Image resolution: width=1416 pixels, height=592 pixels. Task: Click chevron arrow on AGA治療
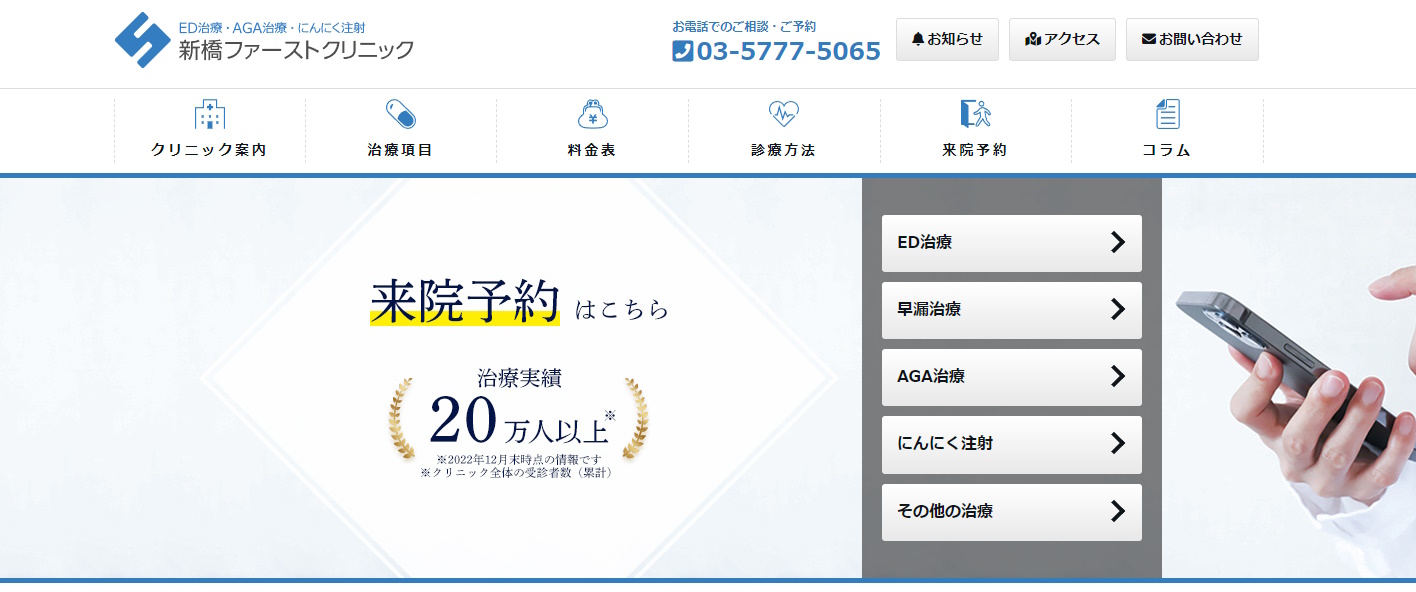(x=1118, y=377)
